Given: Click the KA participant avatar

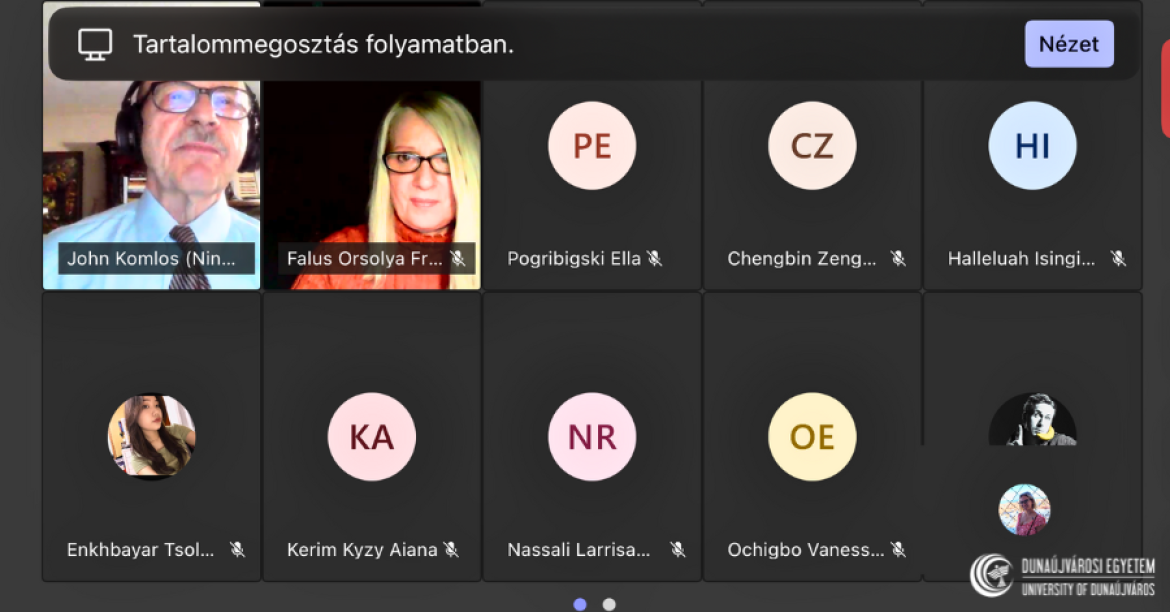Looking at the screenshot, I should (x=372, y=437).
